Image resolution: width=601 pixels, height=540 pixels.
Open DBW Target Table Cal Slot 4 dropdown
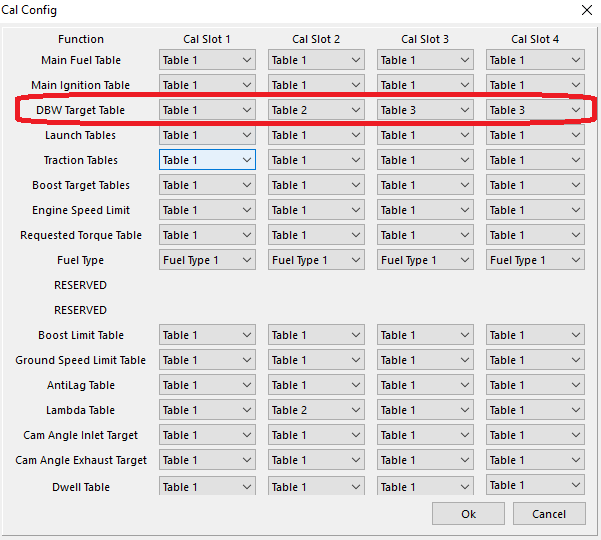534,110
